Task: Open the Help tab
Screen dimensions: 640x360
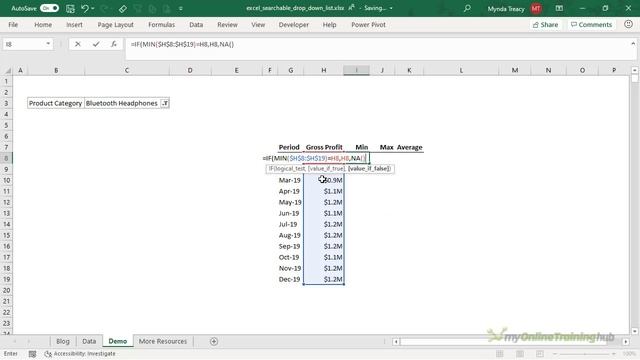Action: (x=329, y=24)
